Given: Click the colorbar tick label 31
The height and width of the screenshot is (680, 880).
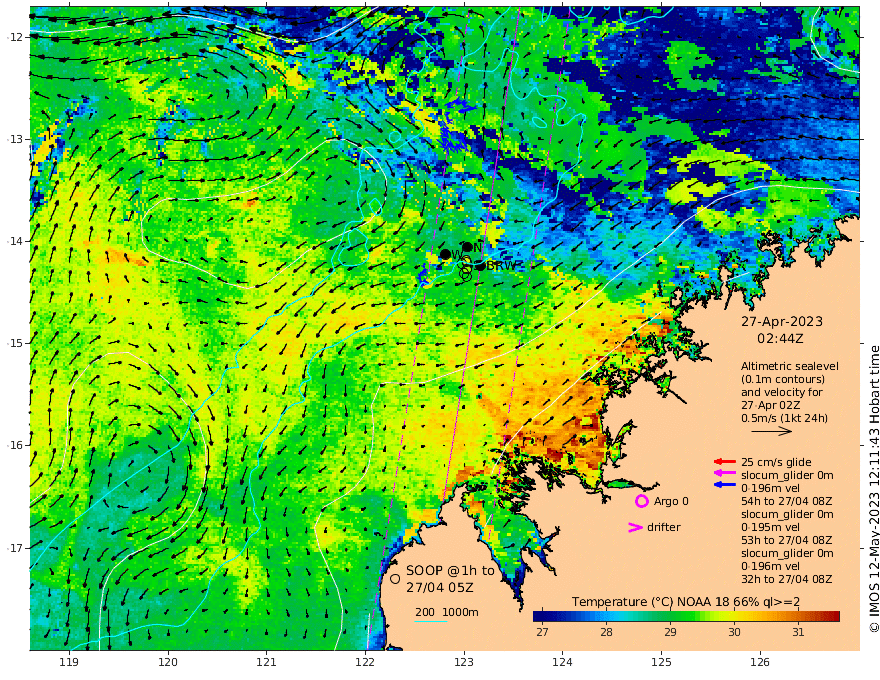Looking at the screenshot, I should [798, 632].
